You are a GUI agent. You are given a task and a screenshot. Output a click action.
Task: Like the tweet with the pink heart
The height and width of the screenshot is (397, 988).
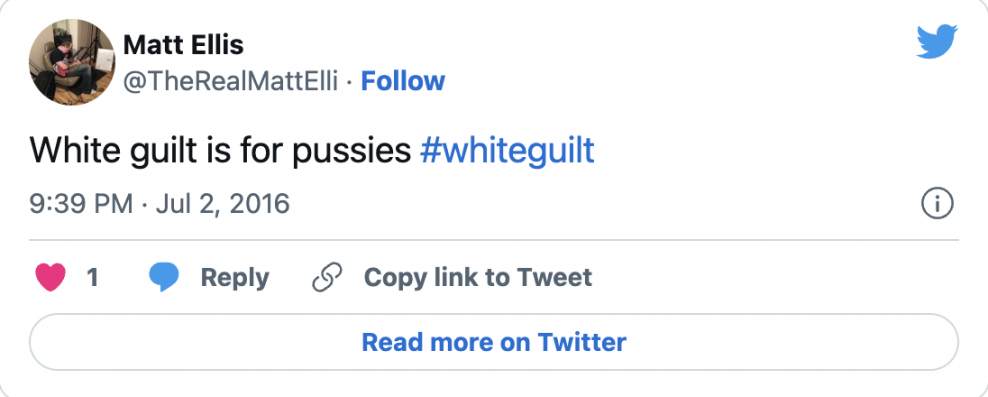[51, 277]
